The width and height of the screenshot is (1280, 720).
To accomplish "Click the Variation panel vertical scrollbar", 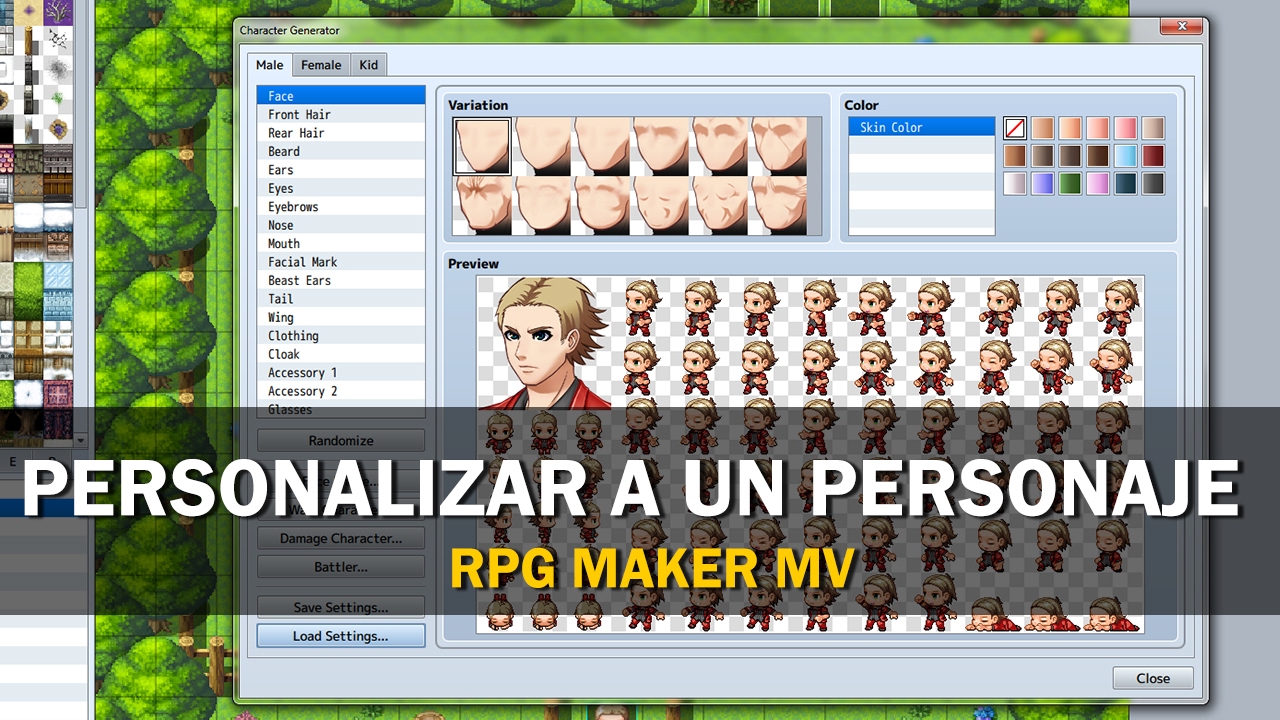I will [814, 176].
